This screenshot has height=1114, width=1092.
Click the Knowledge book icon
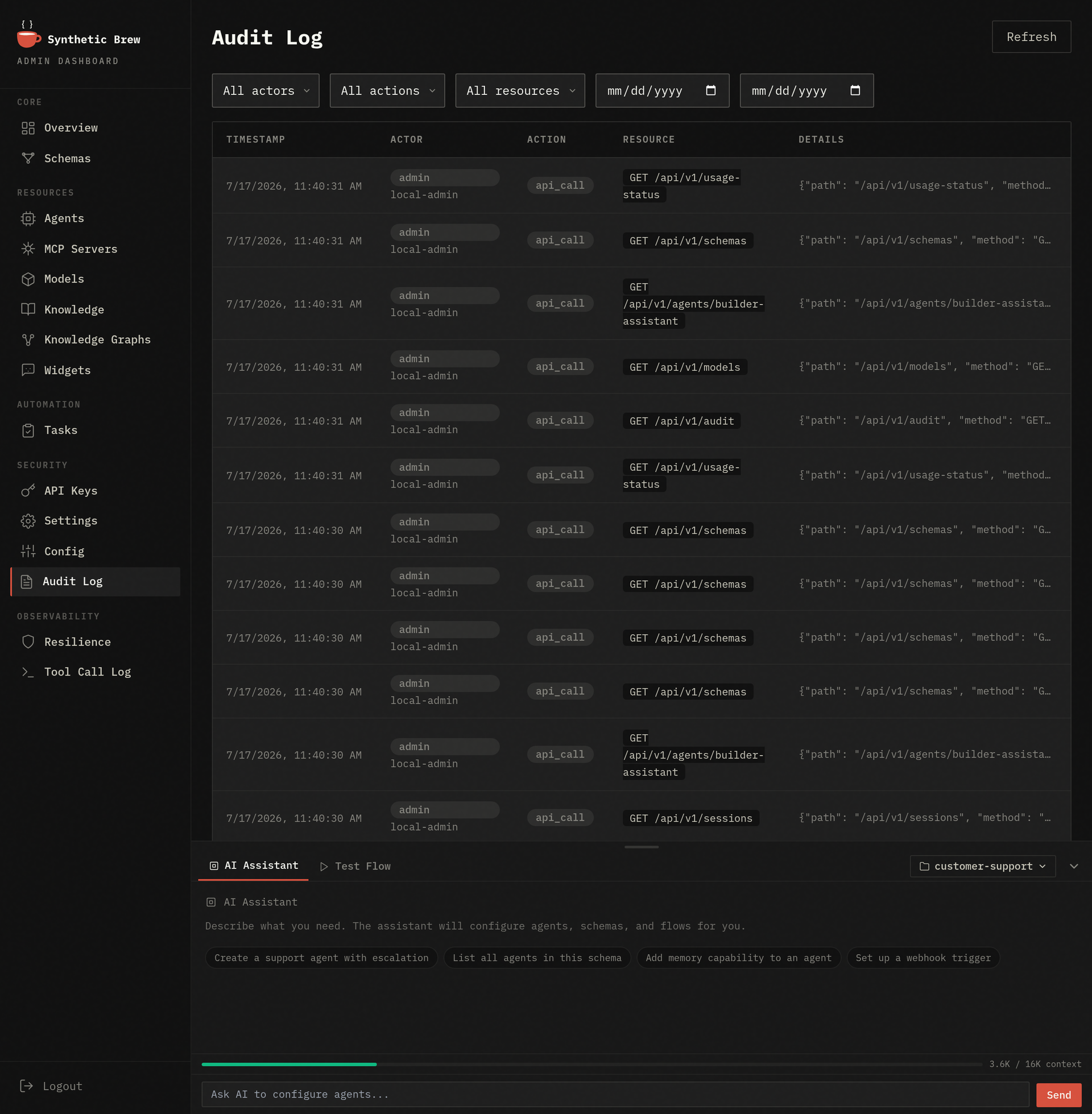(x=28, y=309)
